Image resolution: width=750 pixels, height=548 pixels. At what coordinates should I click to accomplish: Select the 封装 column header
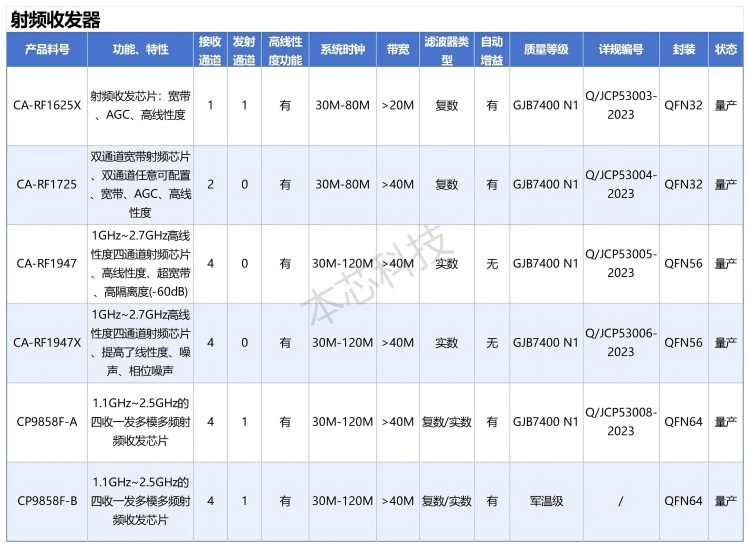tap(683, 49)
